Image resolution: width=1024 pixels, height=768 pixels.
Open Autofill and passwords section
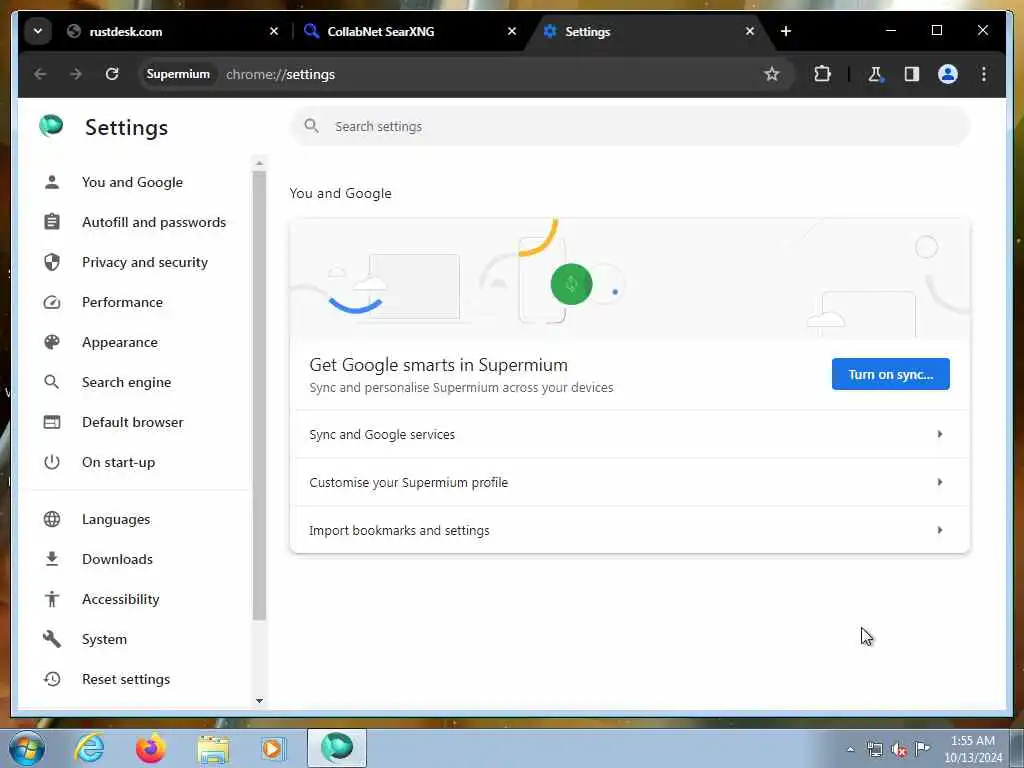[x=154, y=222]
